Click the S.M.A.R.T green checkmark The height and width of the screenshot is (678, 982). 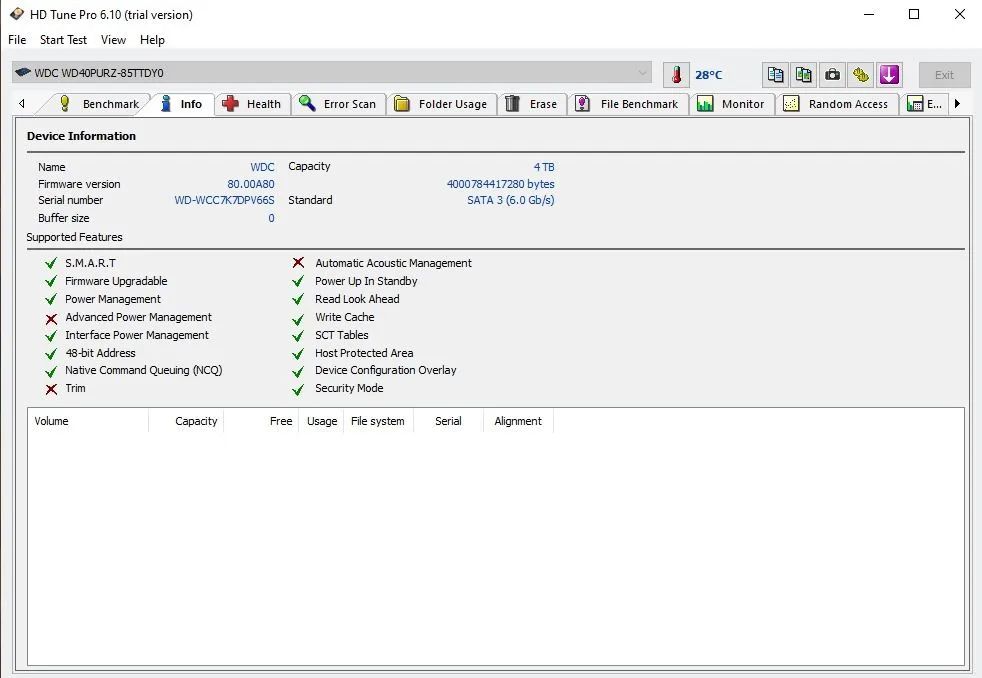pos(51,263)
